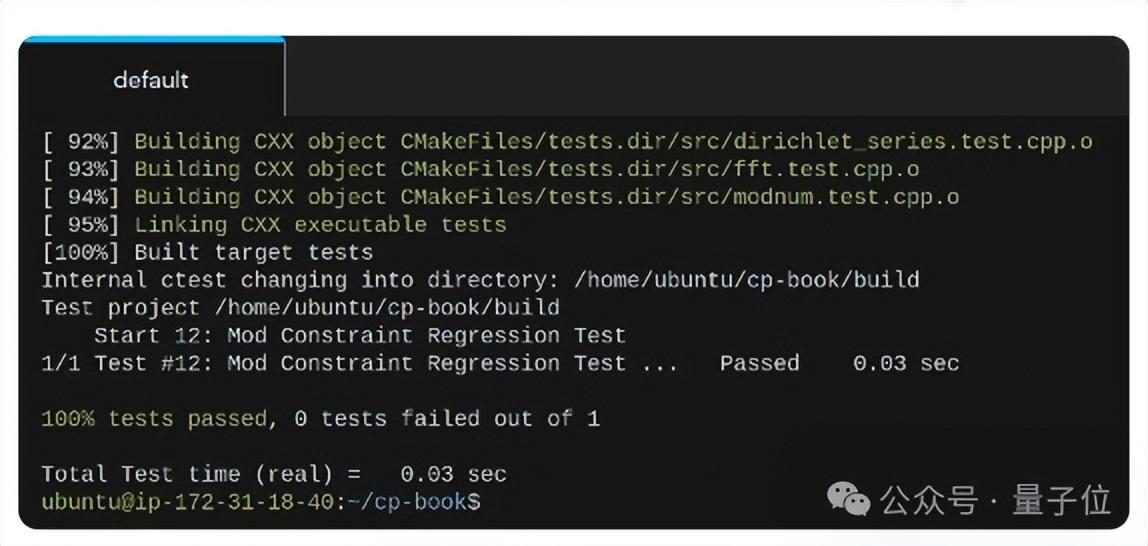Click the "公众号 · 量子位" watermark text
The image size is (1148, 546).
[x=995, y=499]
